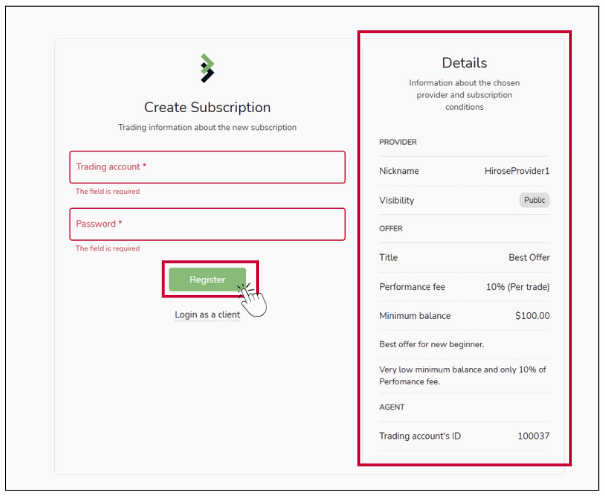Click the Details panel heading

(x=464, y=63)
